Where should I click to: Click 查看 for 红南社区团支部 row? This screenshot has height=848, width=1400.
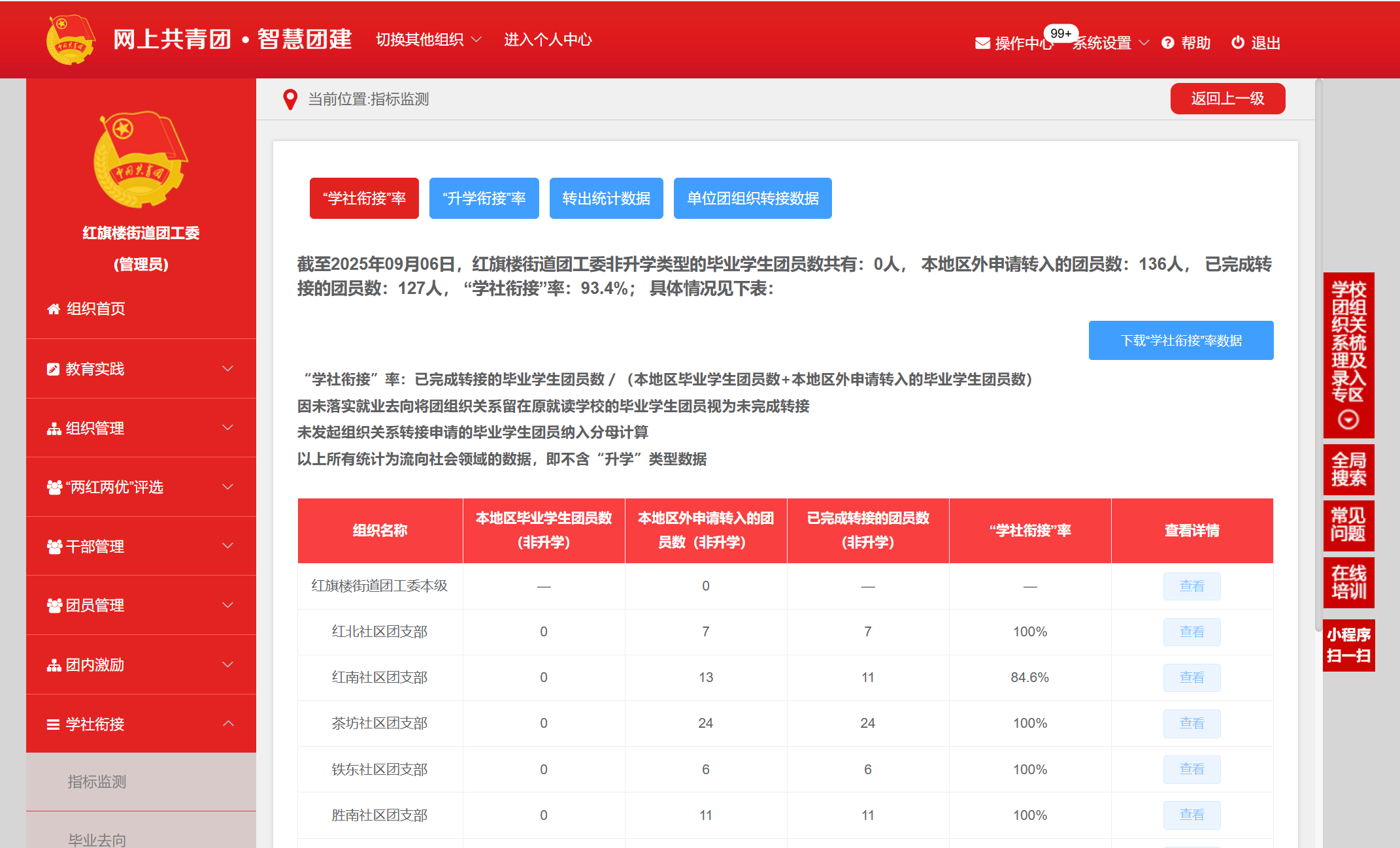click(x=1191, y=677)
